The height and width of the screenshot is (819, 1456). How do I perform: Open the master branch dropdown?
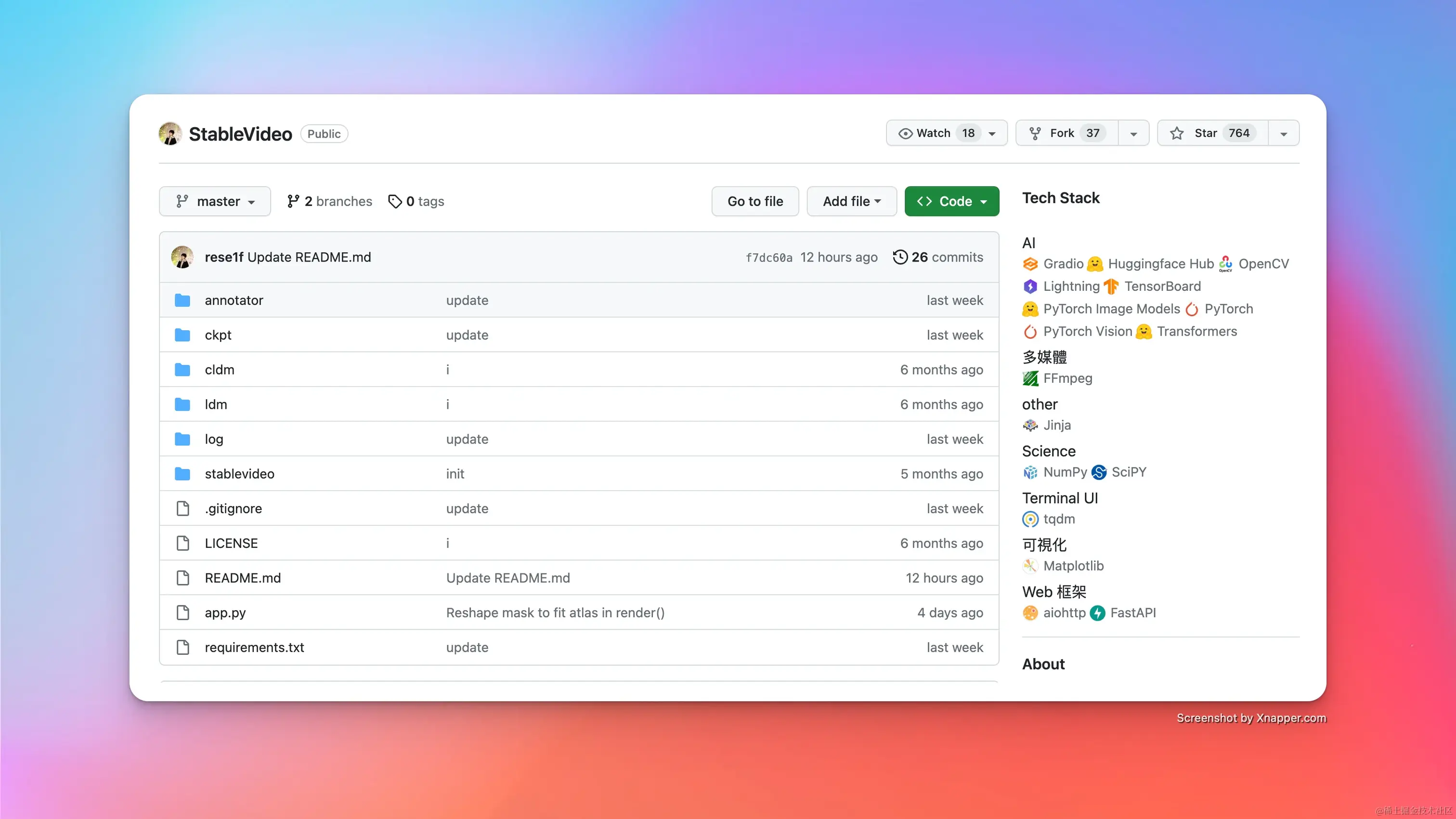(x=215, y=201)
